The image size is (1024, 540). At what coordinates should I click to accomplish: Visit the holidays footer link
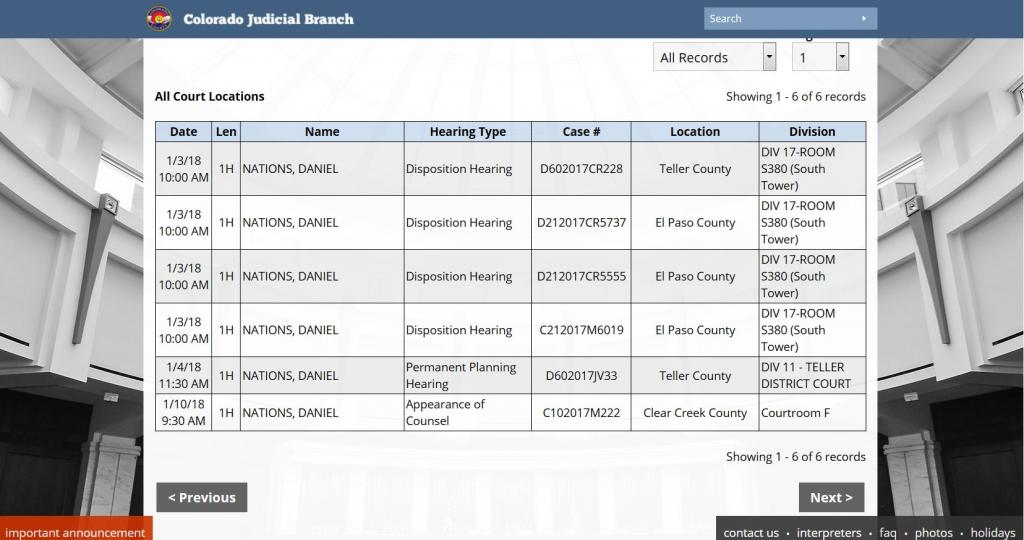point(993,533)
